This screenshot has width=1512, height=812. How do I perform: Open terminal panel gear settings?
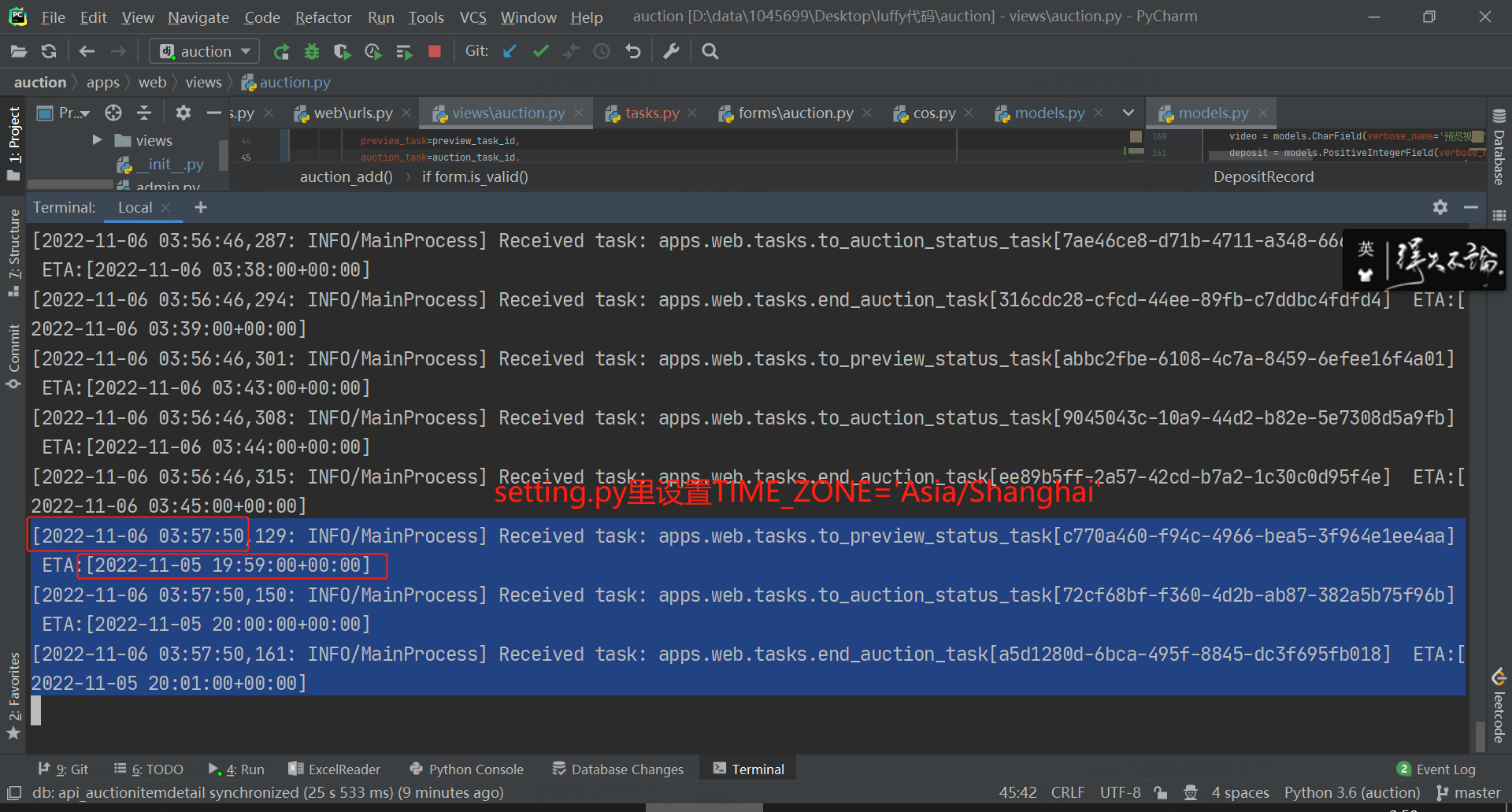click(1440, 207)
